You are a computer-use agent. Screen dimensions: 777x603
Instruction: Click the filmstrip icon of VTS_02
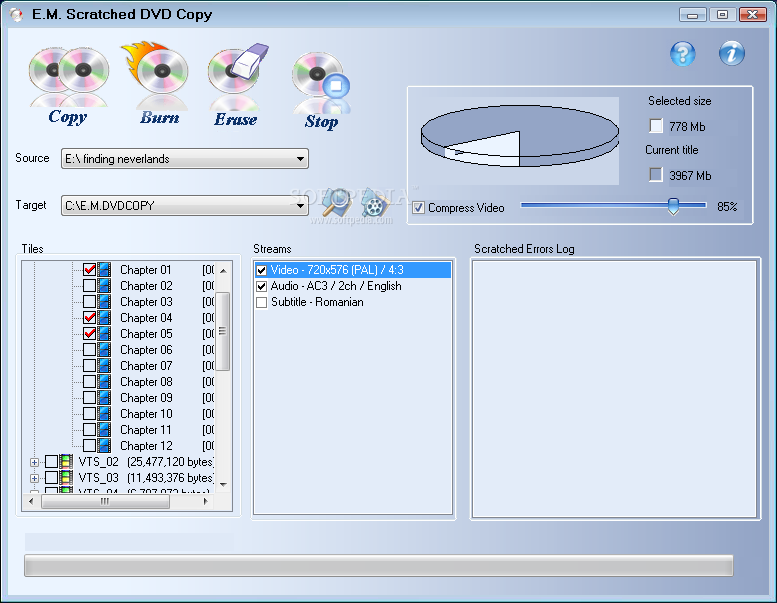66,461
